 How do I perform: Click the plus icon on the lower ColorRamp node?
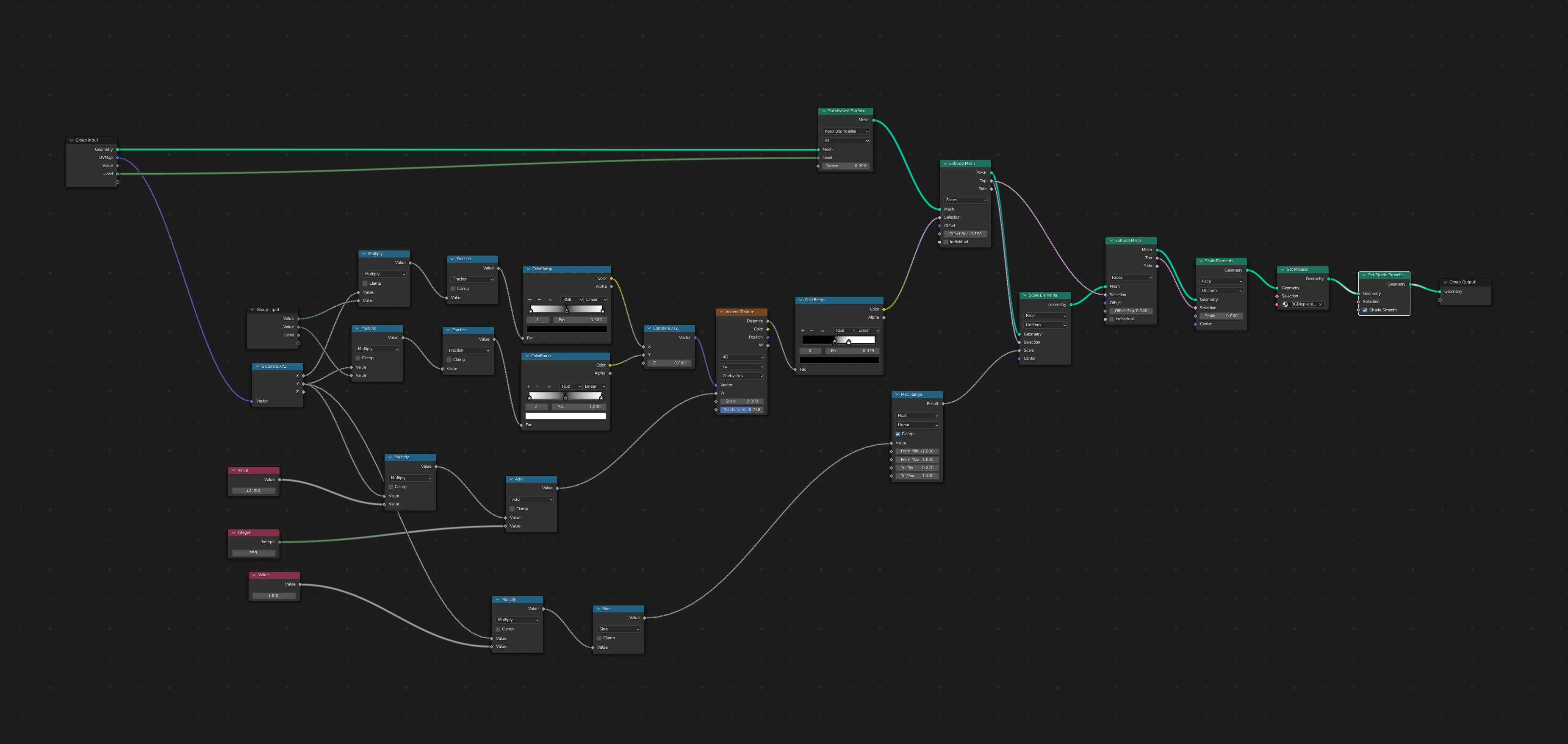click(x=527, y=386)
